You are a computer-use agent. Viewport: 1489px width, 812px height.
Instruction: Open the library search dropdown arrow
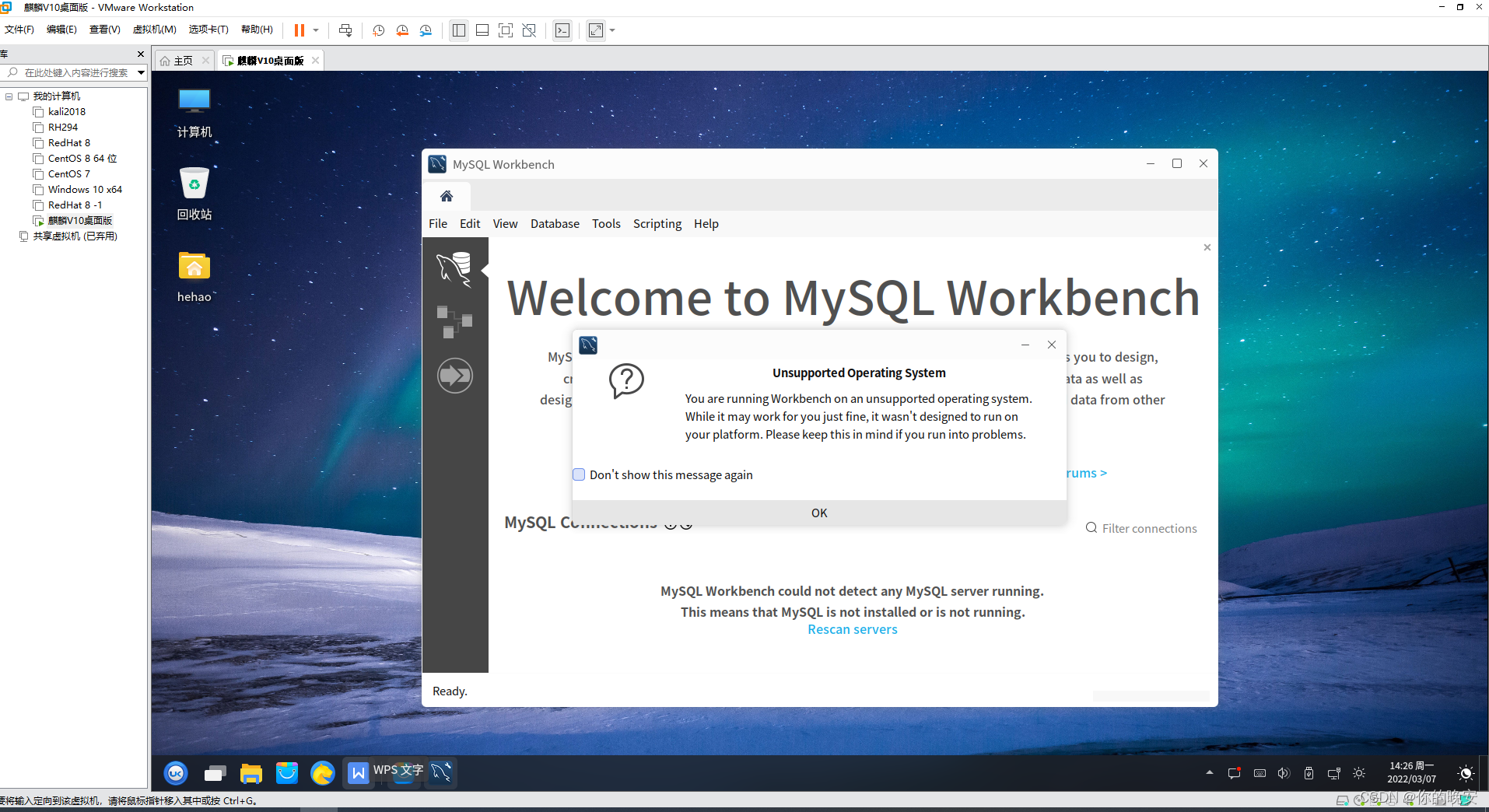141,72
